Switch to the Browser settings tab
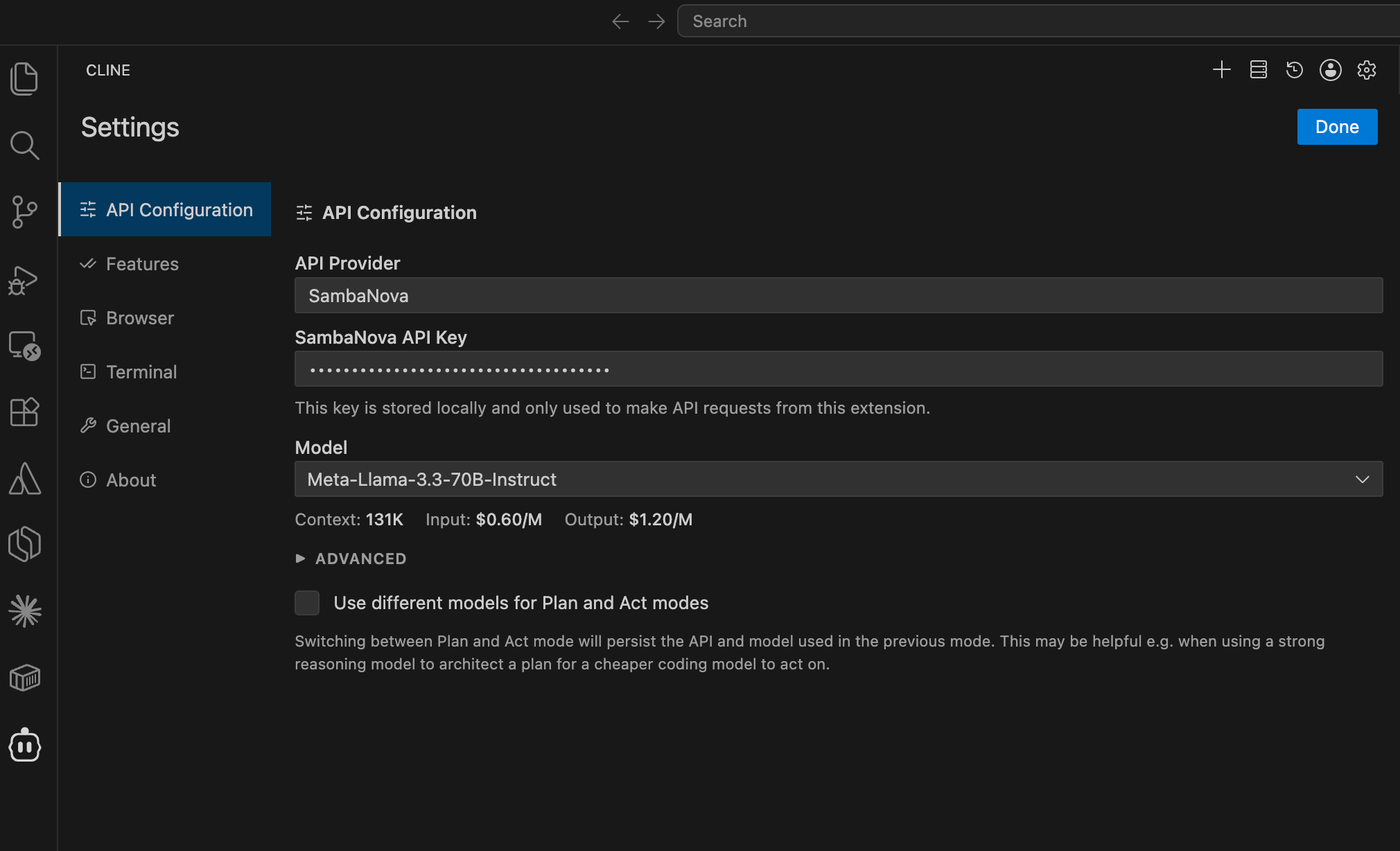The width and height of the screenshot is (1400, 851). (x=165, y=317)
